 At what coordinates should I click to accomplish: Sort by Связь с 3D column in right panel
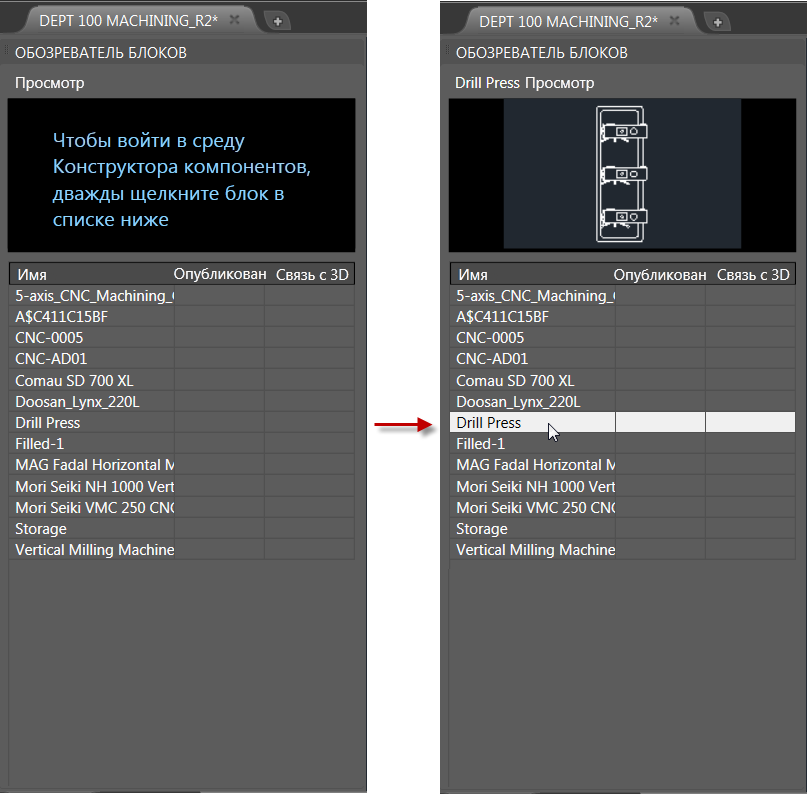(x=752, y=274)
